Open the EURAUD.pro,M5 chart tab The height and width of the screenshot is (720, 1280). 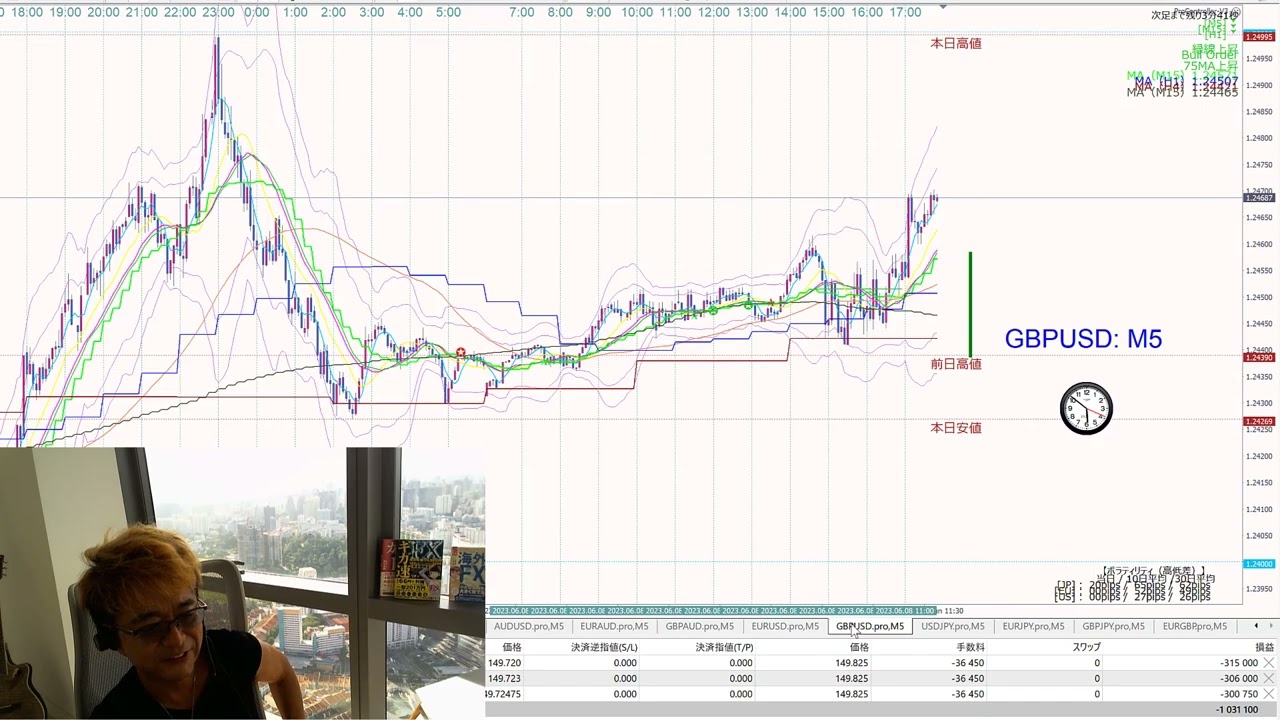tap(614, 627)
